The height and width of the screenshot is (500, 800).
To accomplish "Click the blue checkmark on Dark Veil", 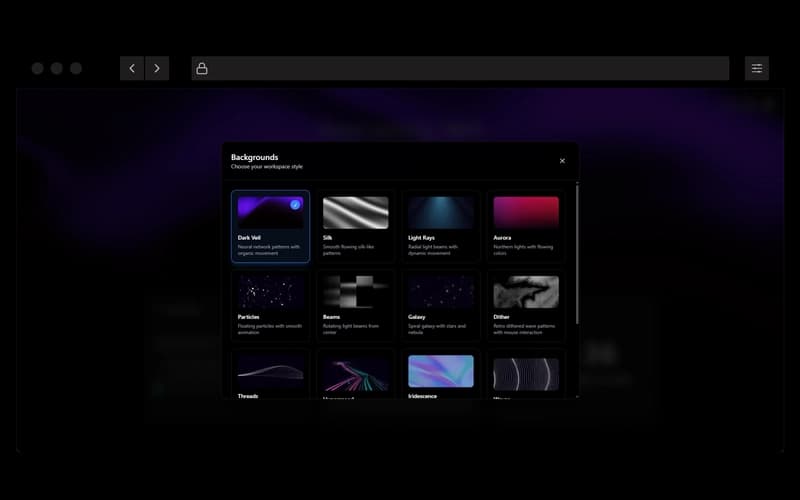I will [295, 204].
